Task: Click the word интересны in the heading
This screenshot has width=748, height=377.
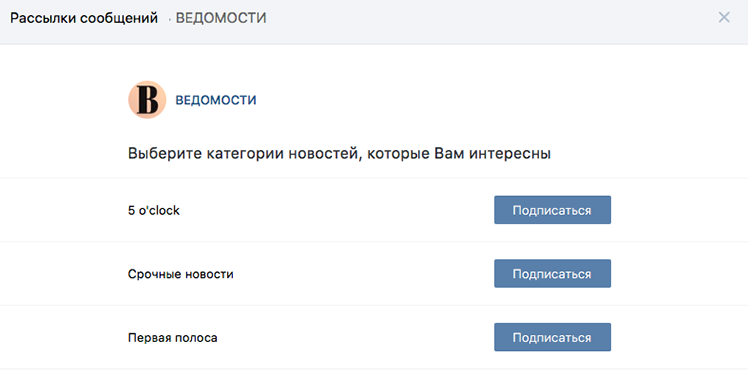Action: pyautogui.click(x=509, y=154)
